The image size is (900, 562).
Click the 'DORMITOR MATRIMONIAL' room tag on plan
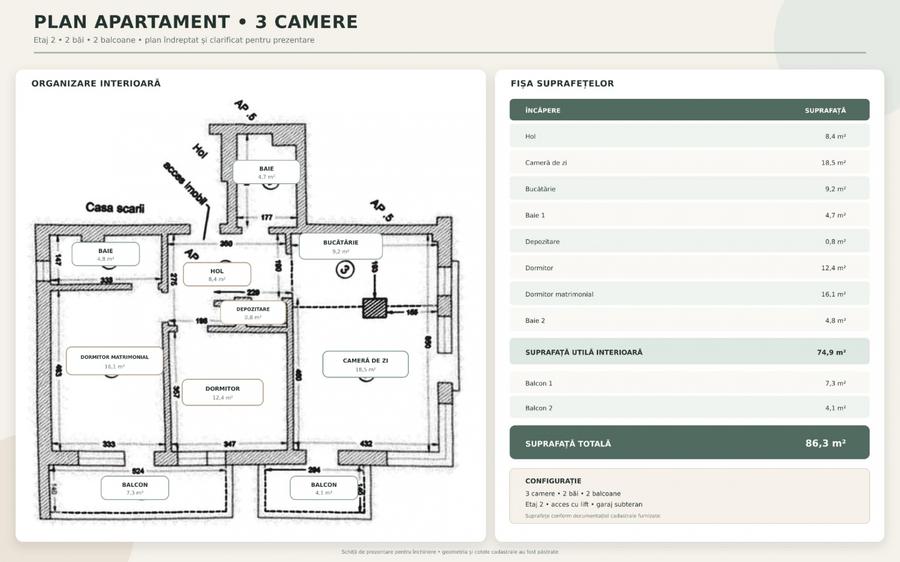[x=114, y=361]
